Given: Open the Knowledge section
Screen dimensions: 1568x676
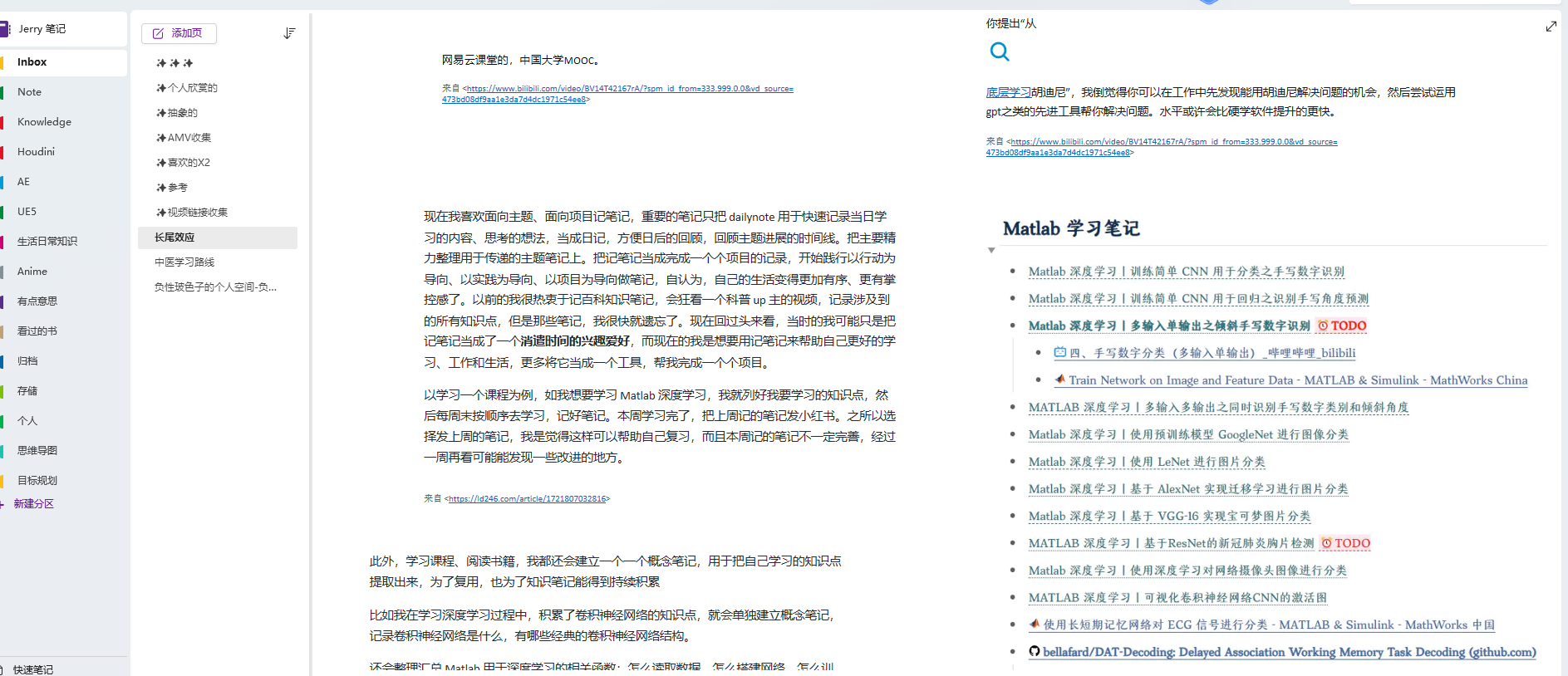Looking at the screenshot, I should [x=44, y=122].
